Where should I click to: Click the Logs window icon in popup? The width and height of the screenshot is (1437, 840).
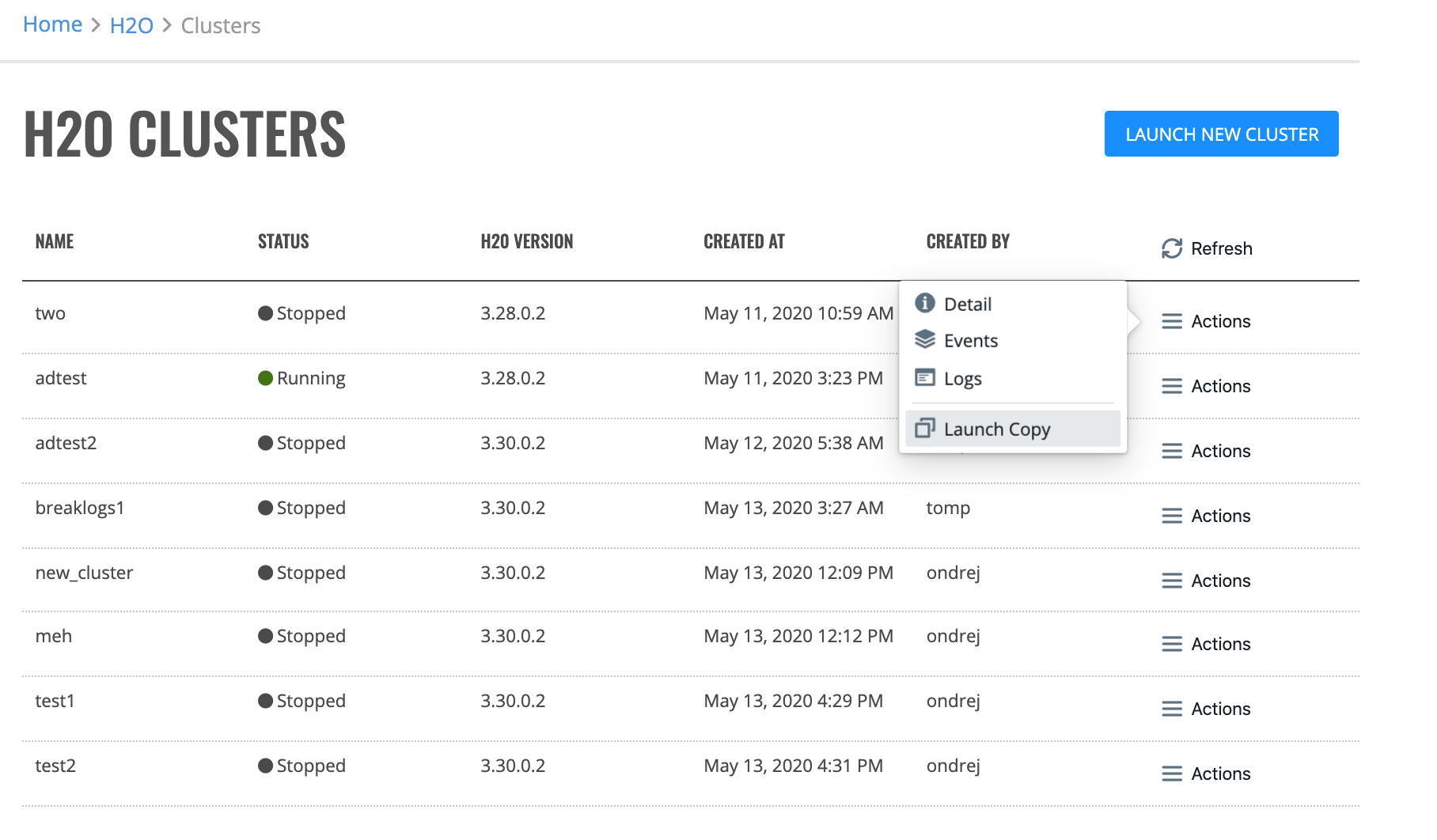(924, 377)
